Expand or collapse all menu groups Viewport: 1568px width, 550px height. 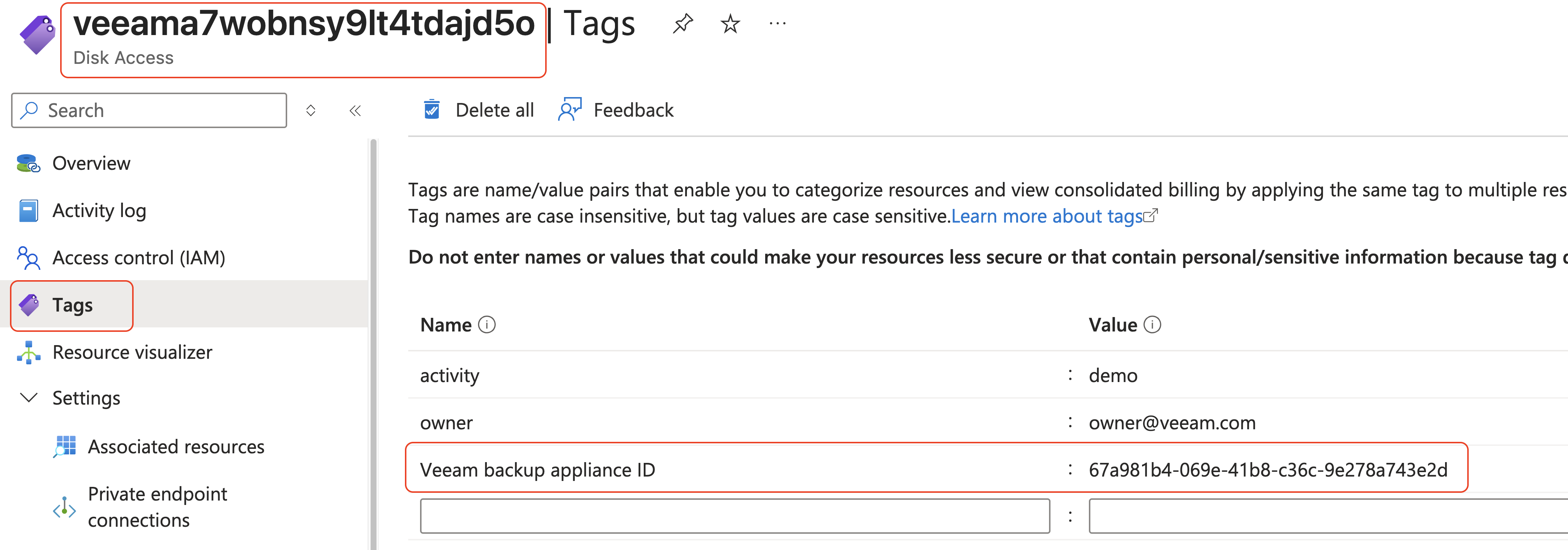310,110
